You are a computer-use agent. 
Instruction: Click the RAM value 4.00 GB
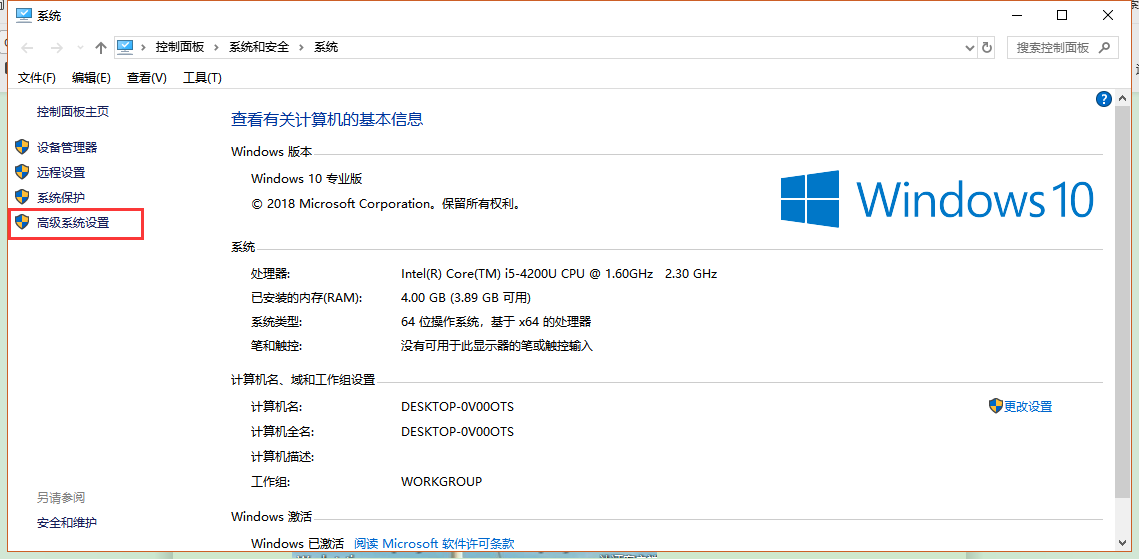pyautogui.click(x=466, y=298)
